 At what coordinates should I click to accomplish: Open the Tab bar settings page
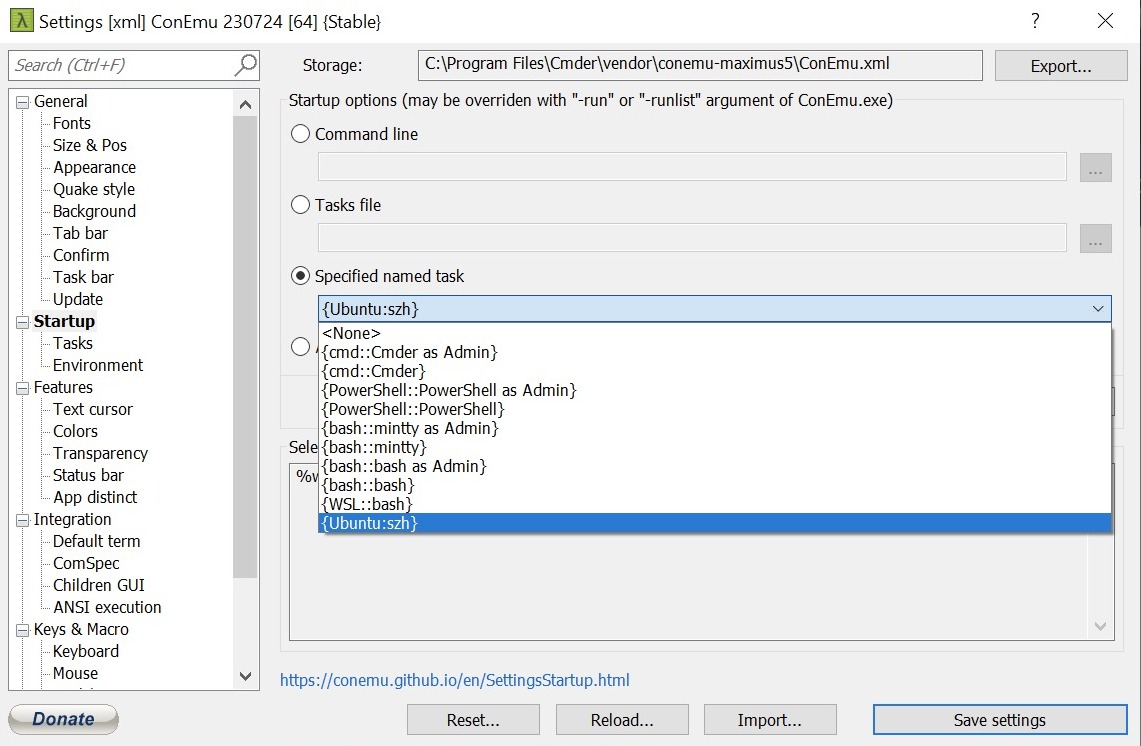coord(80,234)
